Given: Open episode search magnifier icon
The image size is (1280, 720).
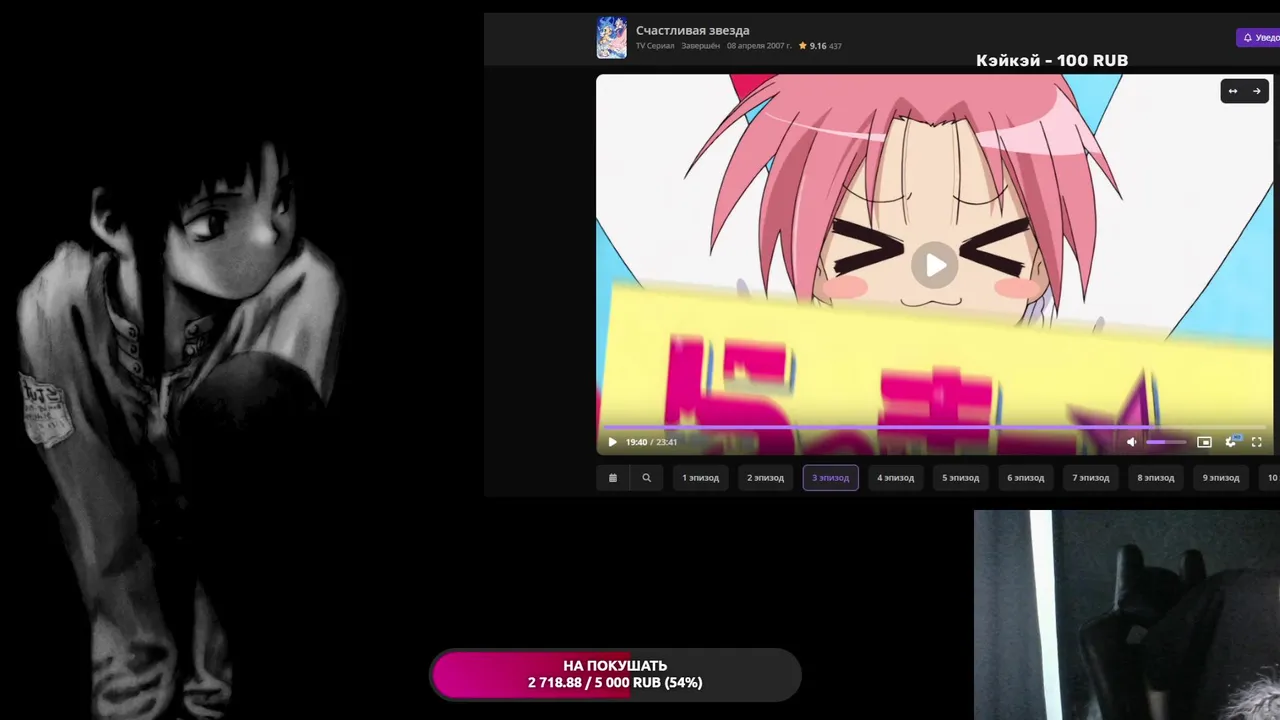Looking at the screenshot, I should tap(646, 478).
